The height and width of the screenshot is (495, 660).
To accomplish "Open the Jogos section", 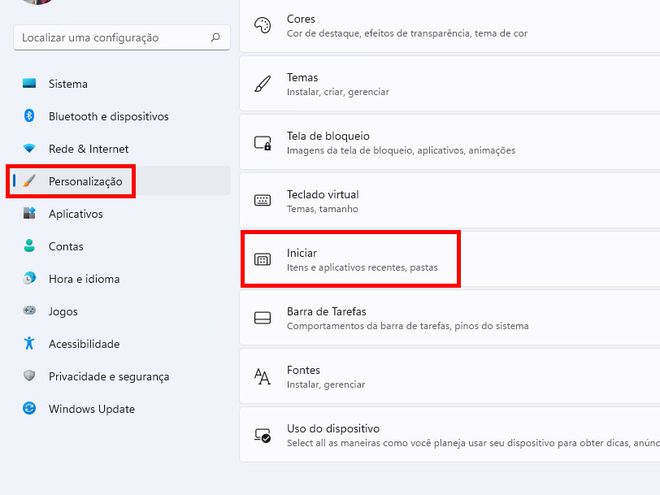I will pos(122,311).
